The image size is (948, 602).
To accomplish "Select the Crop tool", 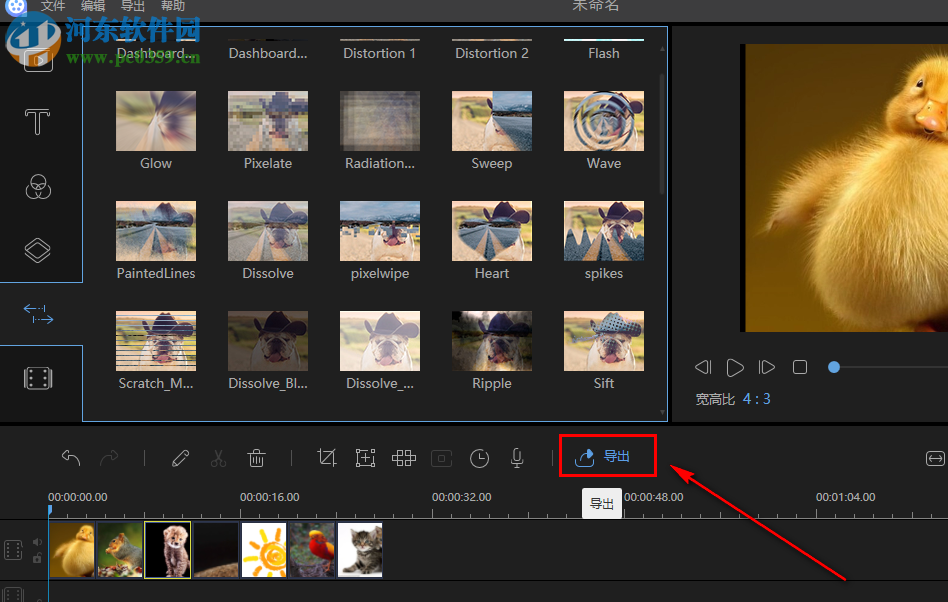I will [x=327, y=458].
